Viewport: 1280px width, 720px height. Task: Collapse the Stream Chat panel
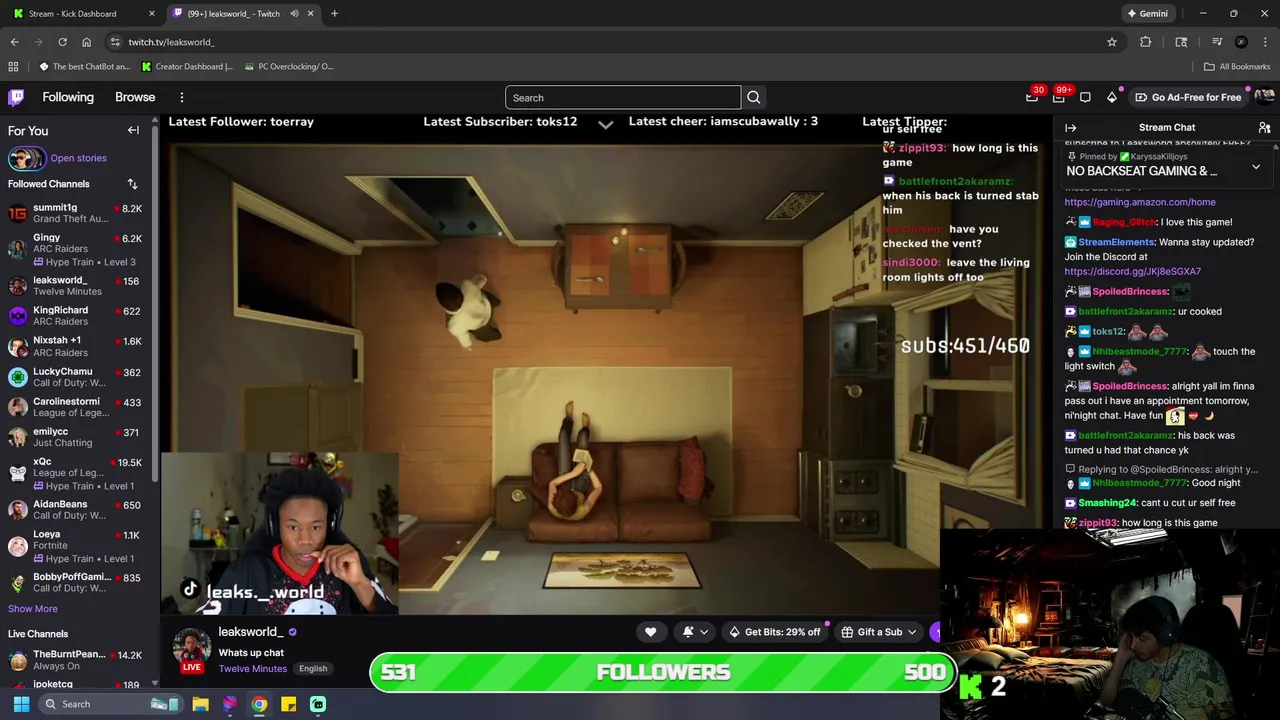click(x=1070, y=128)
